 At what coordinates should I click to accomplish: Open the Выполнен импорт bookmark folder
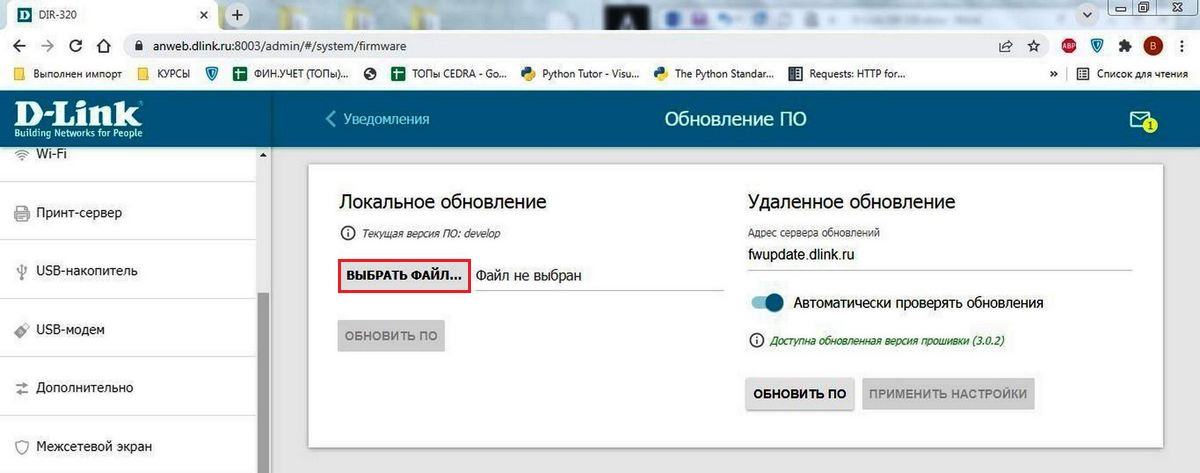click(67, 73)
